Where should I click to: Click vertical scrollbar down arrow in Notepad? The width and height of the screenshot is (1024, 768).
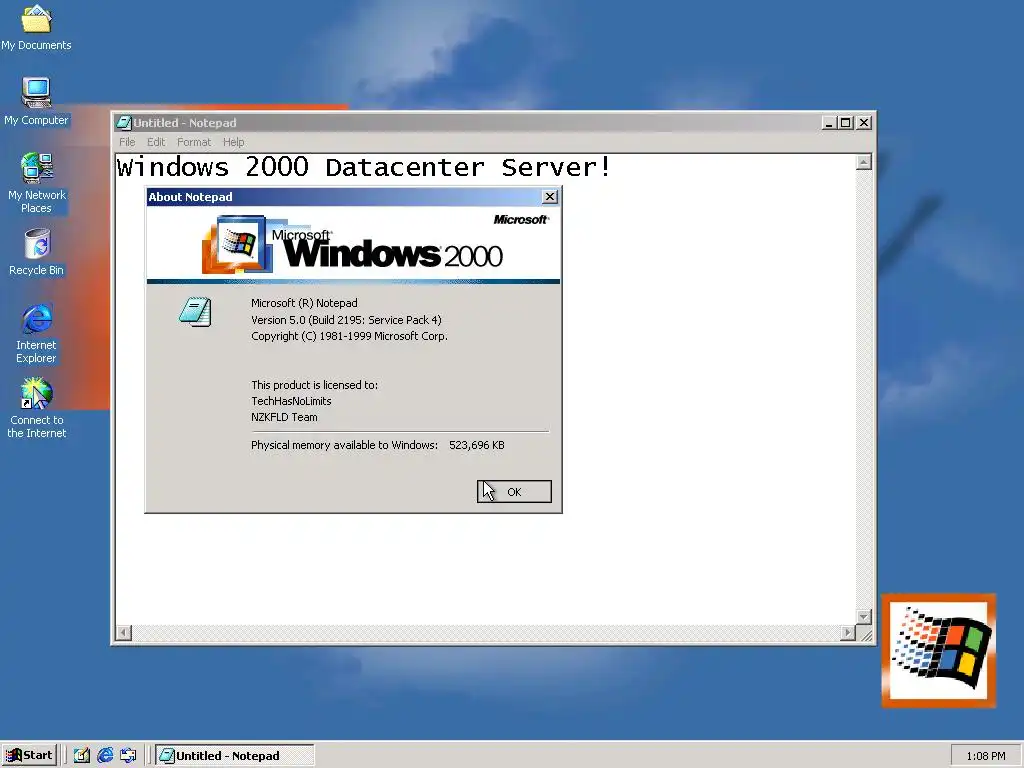coord(863,617)
